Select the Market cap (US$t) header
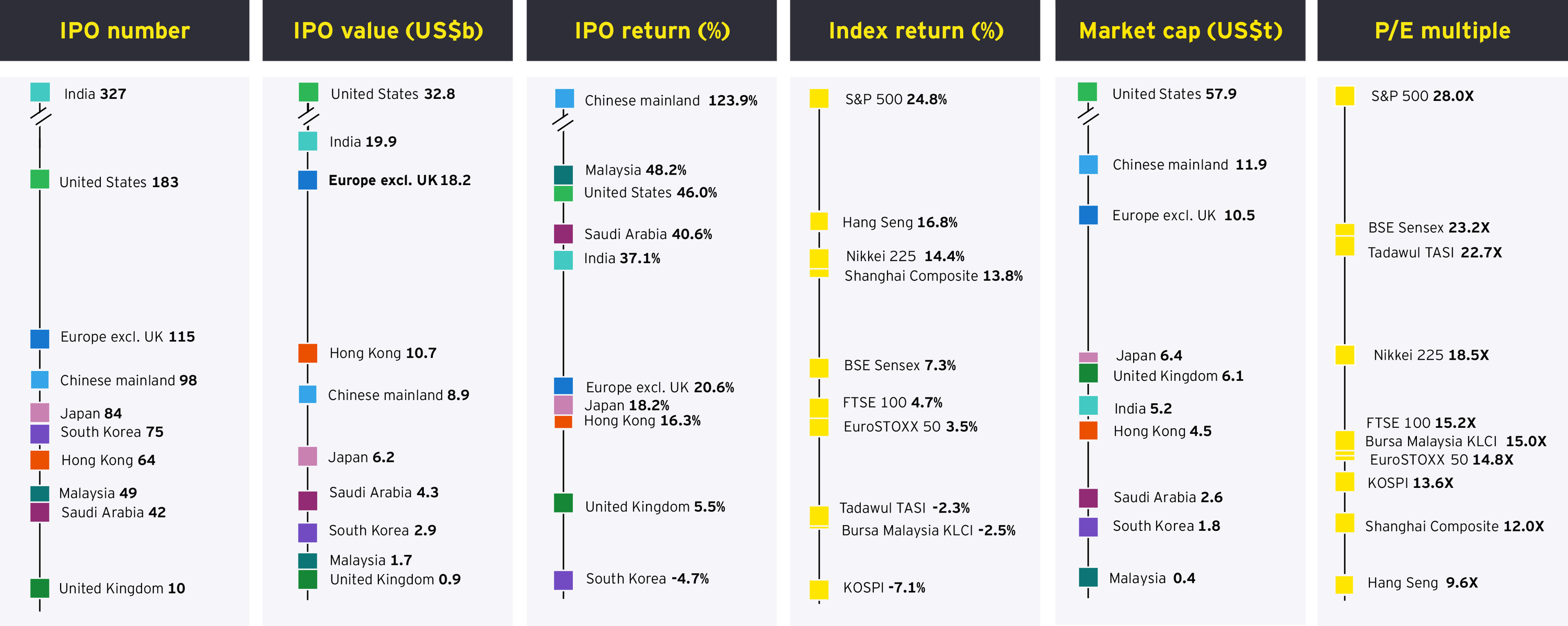1568x626 pixels. coord(1180,30)
